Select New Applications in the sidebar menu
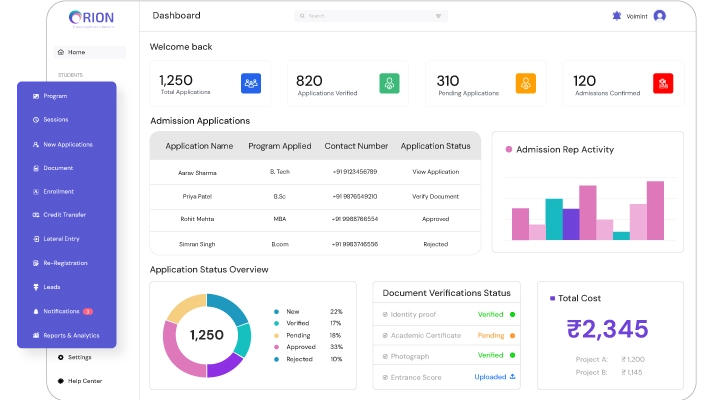Viewport: 701px width, 400px height. tap(67, 144)
